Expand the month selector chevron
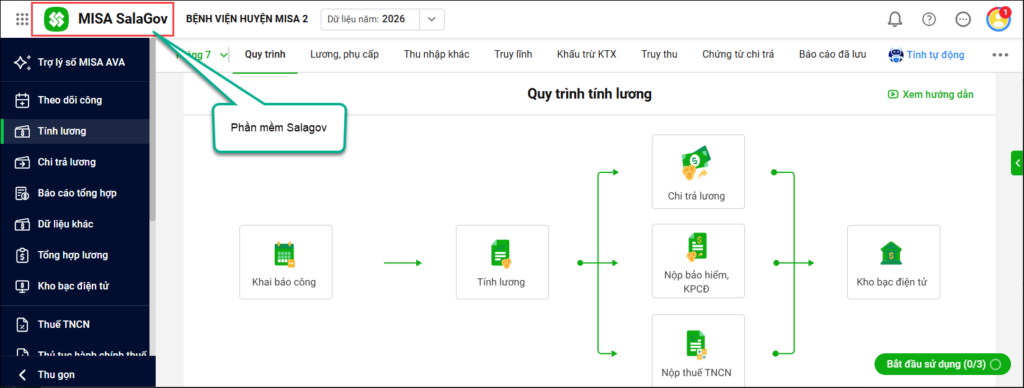 pos(224,55)
